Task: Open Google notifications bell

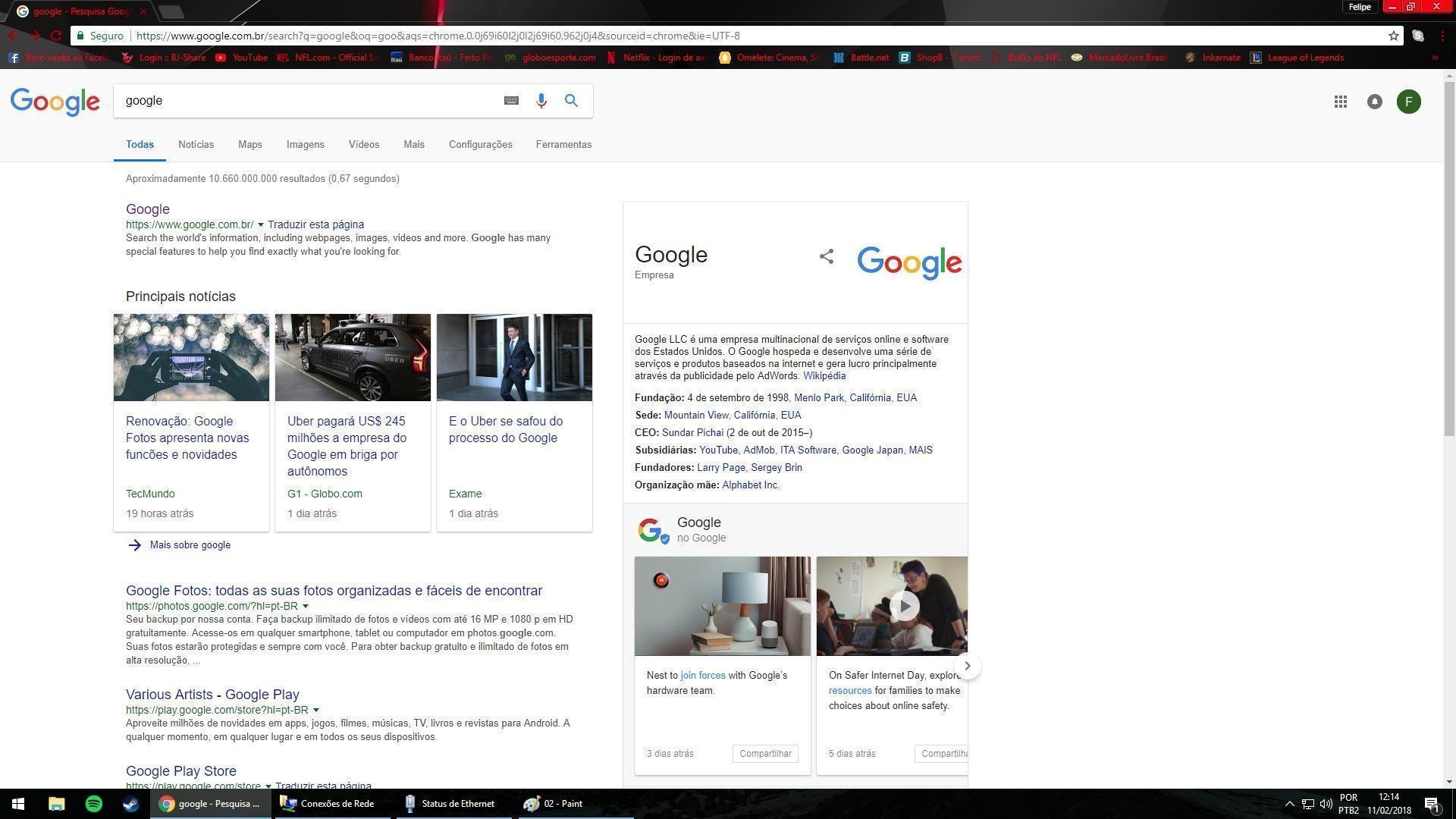Action: pyautogui.click(x=1374, y=102)
